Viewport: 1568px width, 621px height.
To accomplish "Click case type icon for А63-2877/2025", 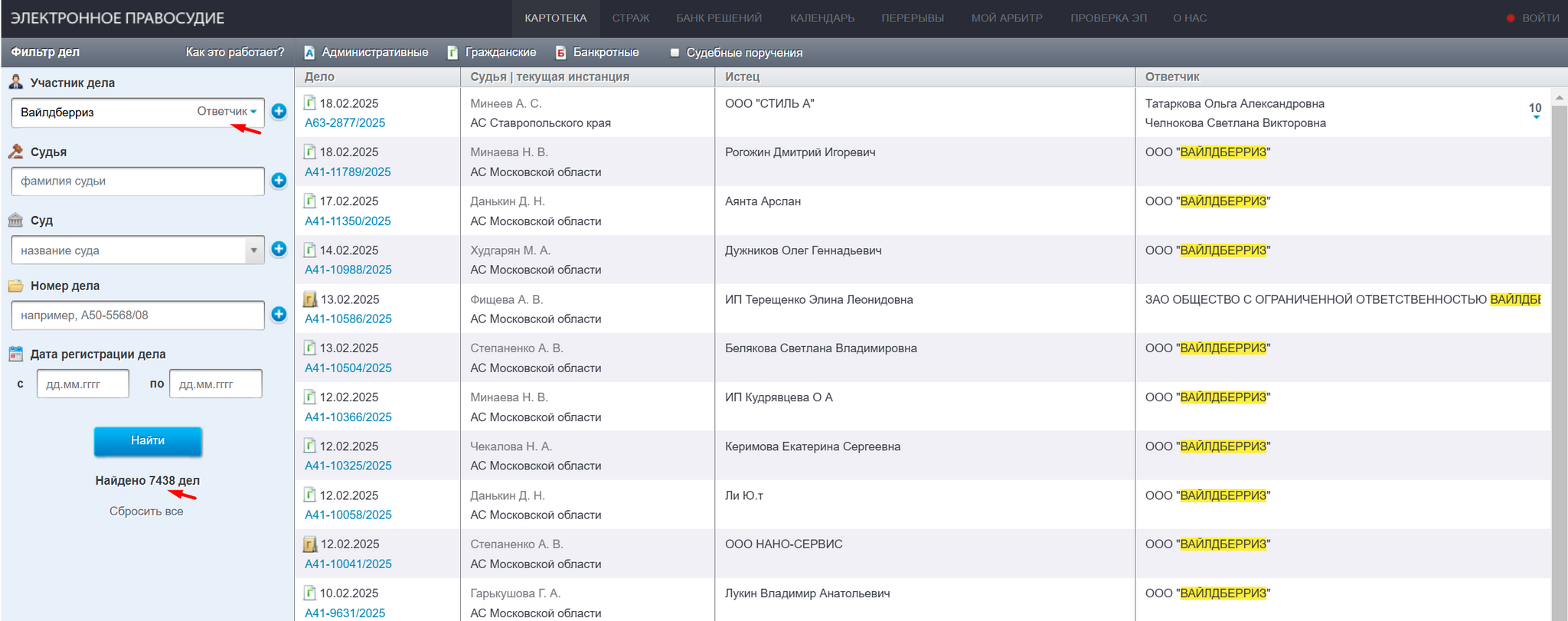I will (x=309, y=103).
